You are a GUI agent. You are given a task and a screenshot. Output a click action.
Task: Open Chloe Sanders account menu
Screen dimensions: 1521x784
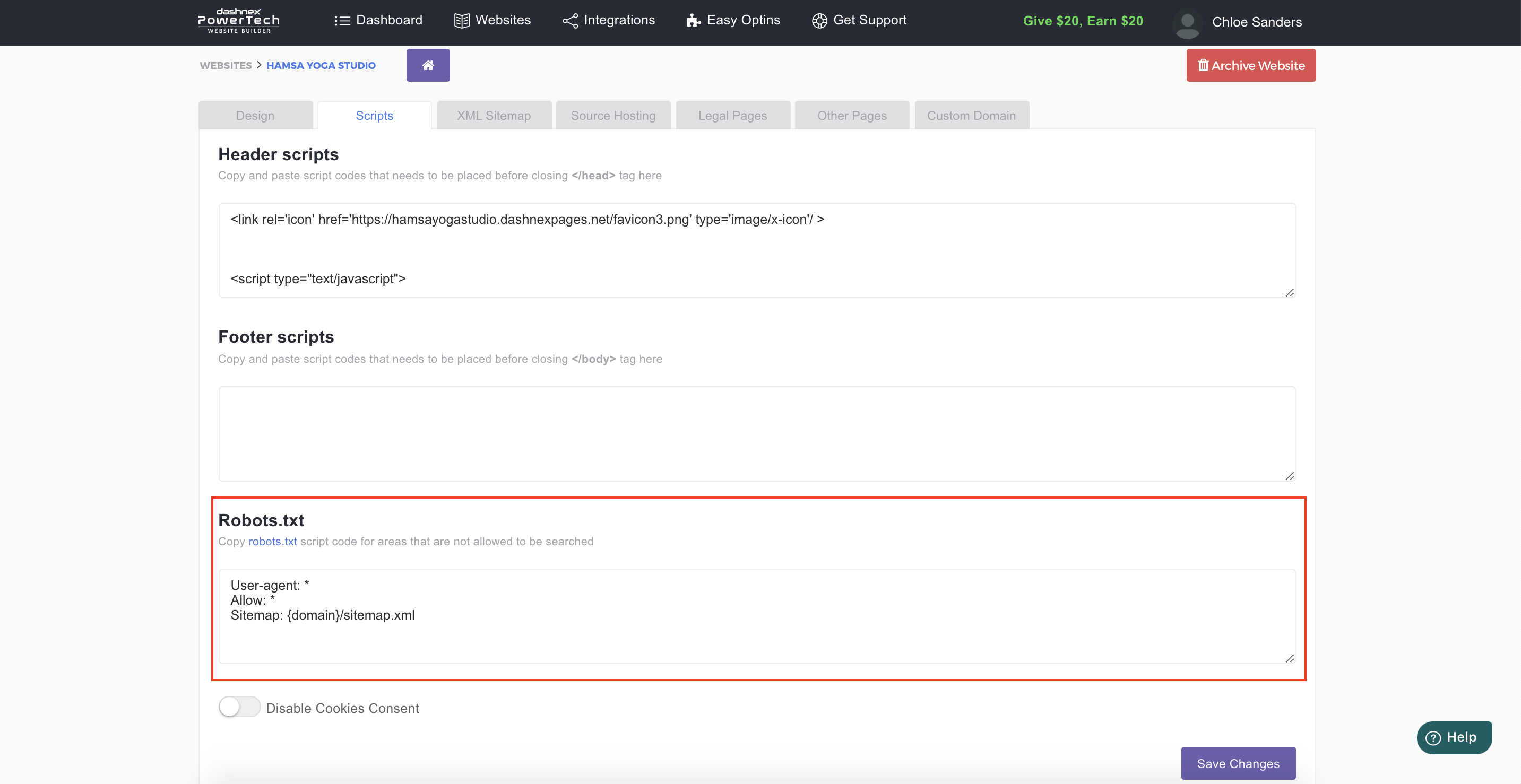click(1257, 22)
